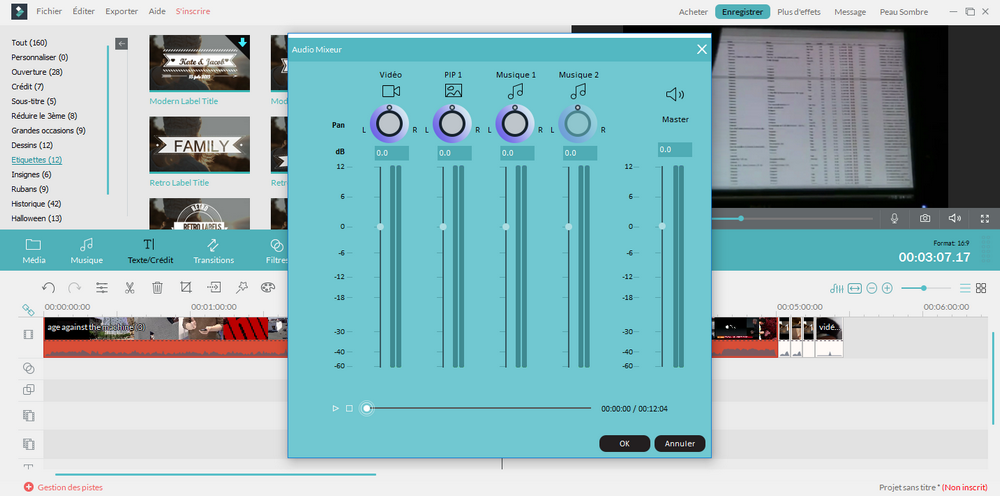Take a snapshot with the camera icon
This screenshot has width=1000, height=496.
coord(925,218)
